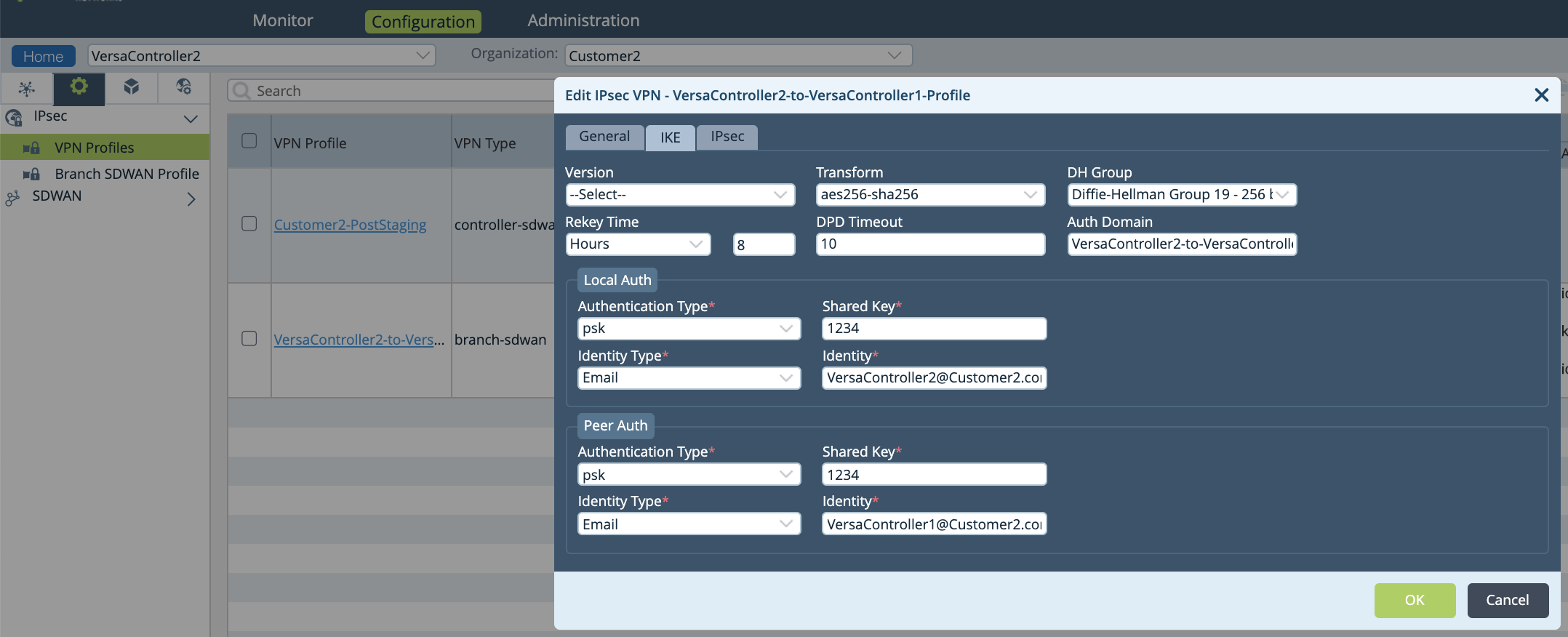Click the DPD Timeout field
Screen dimensions: 1568x637
931,244
